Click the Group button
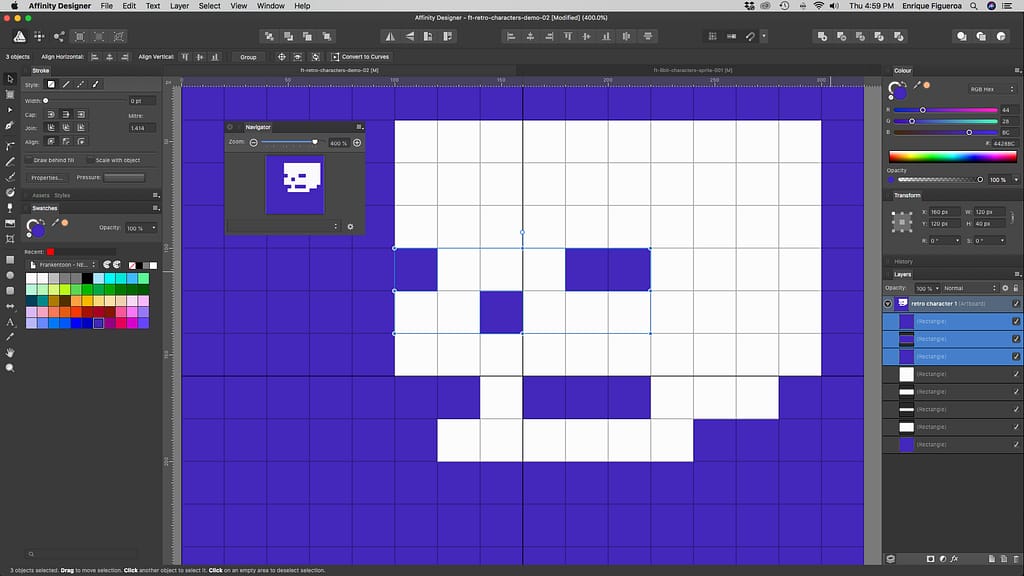 coord(248,57)
